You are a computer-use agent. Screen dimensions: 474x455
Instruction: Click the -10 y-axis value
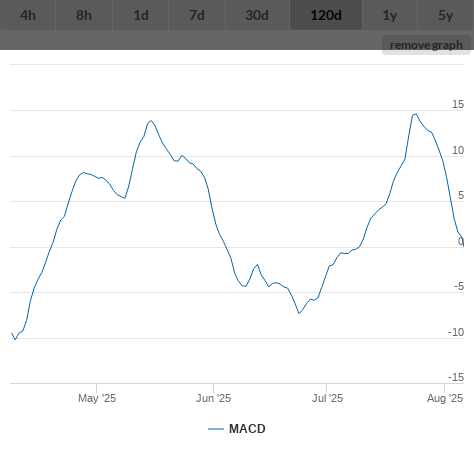pos(456,332)
